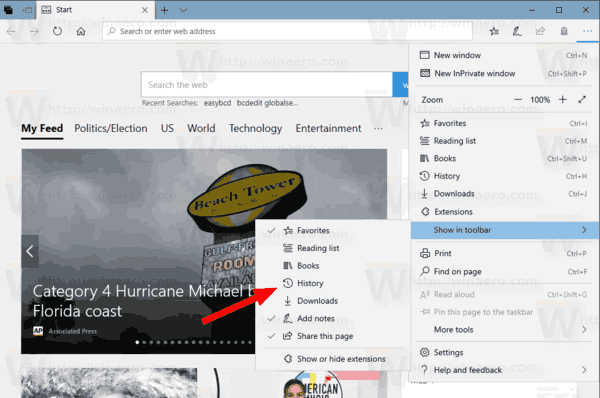Viewport: 600px width, 398px height.
Task: Select the My Feed tab
Action: coord(42,128)
